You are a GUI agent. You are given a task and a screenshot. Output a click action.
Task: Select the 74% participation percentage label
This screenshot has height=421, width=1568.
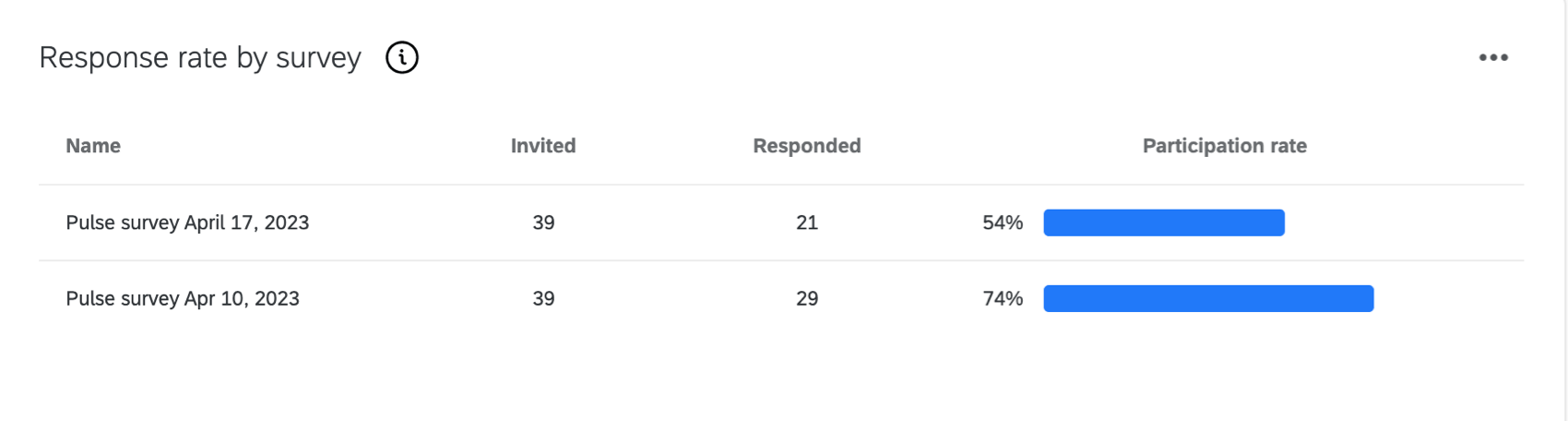1003,298
